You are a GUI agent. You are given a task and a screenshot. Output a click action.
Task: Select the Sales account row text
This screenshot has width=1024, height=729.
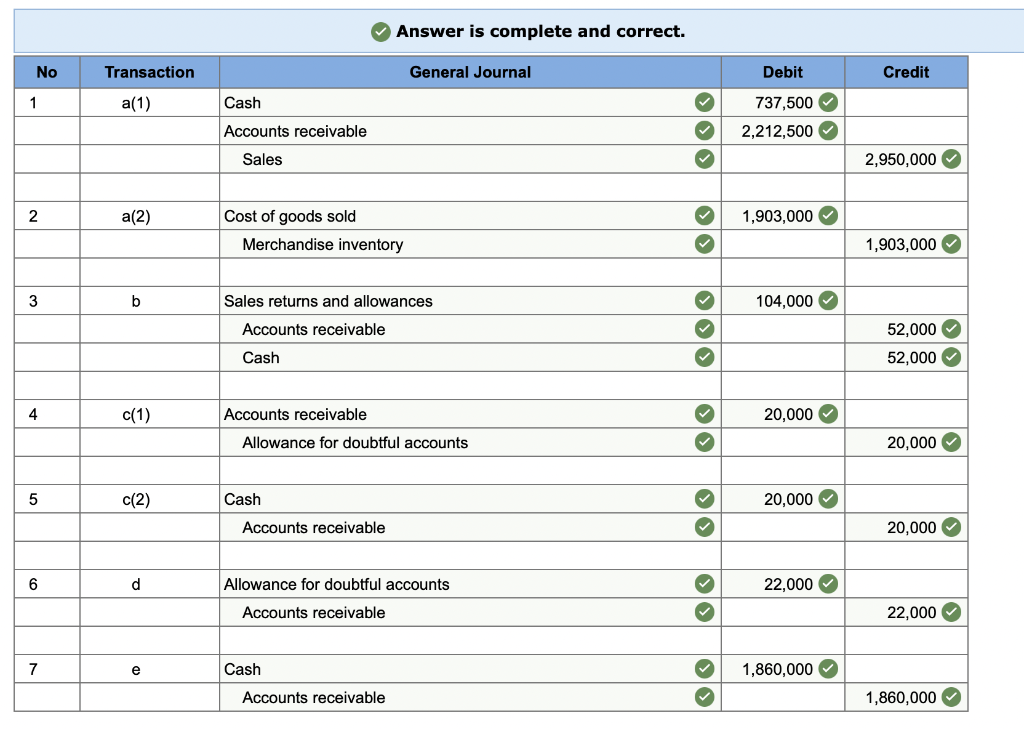(264, 159)
